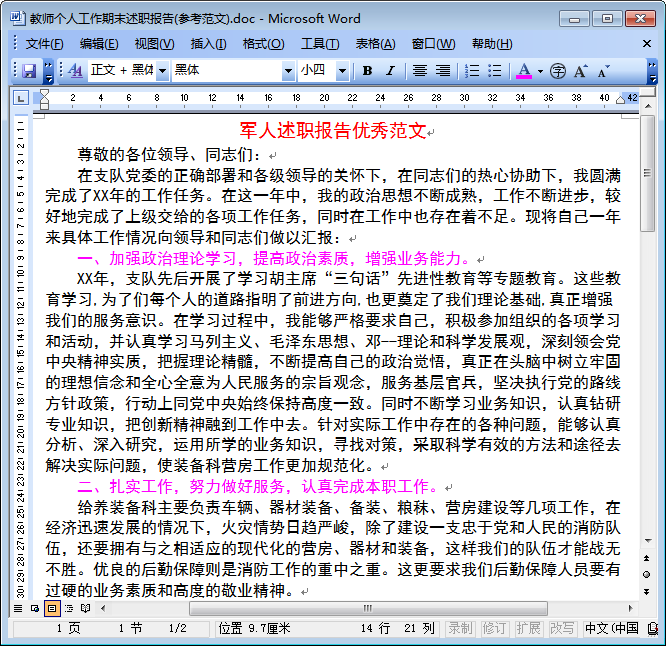Click the page indicator 1/2 in status bar

tap(178, 628)
